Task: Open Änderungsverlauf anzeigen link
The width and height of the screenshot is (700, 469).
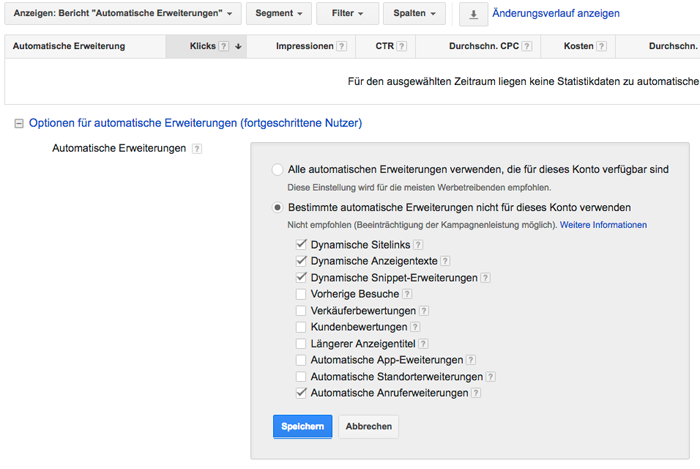Action: (x=556, y=13)
